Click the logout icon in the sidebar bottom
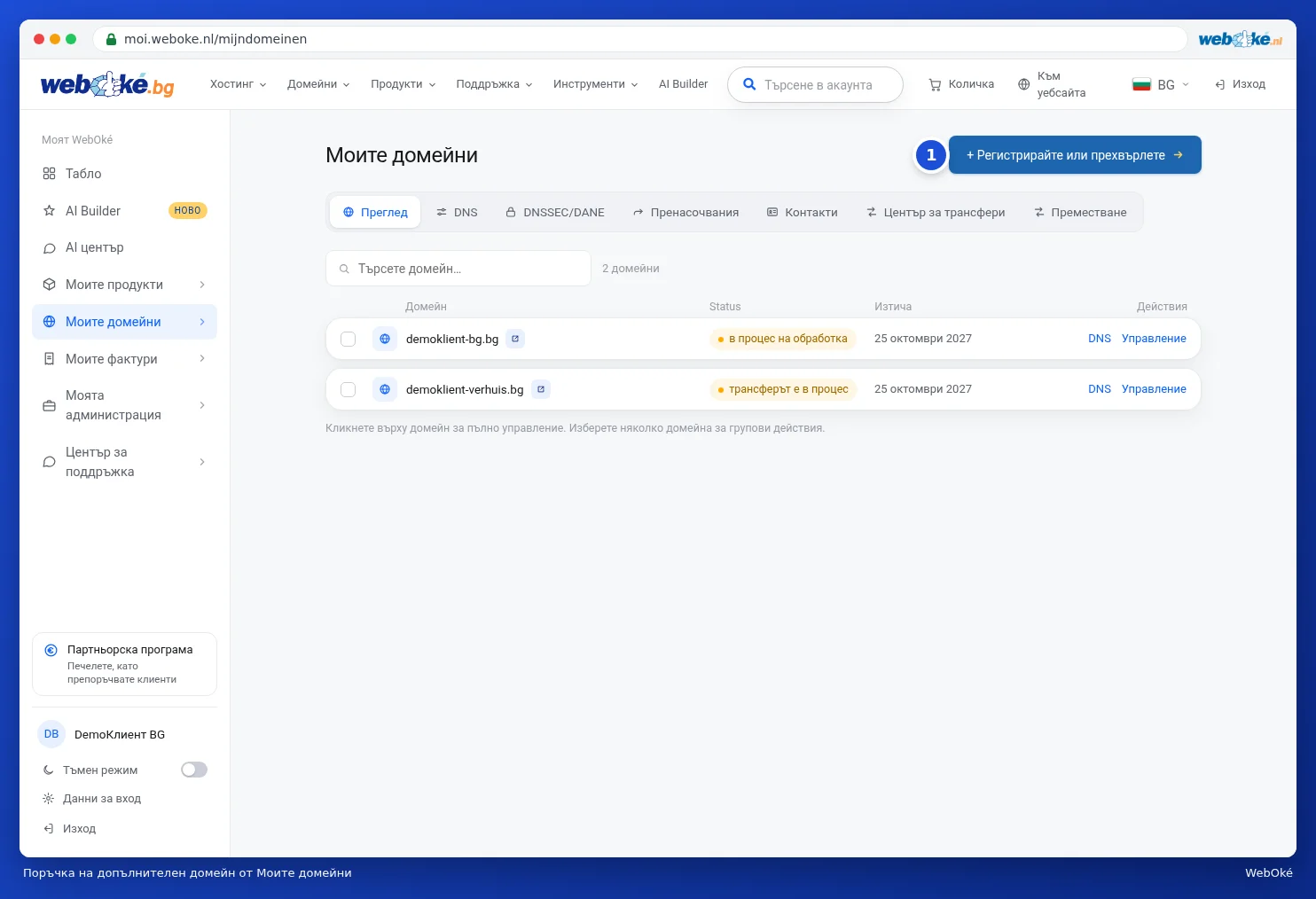The width and height of the screenshot is (1316, 899). (49, 829)
